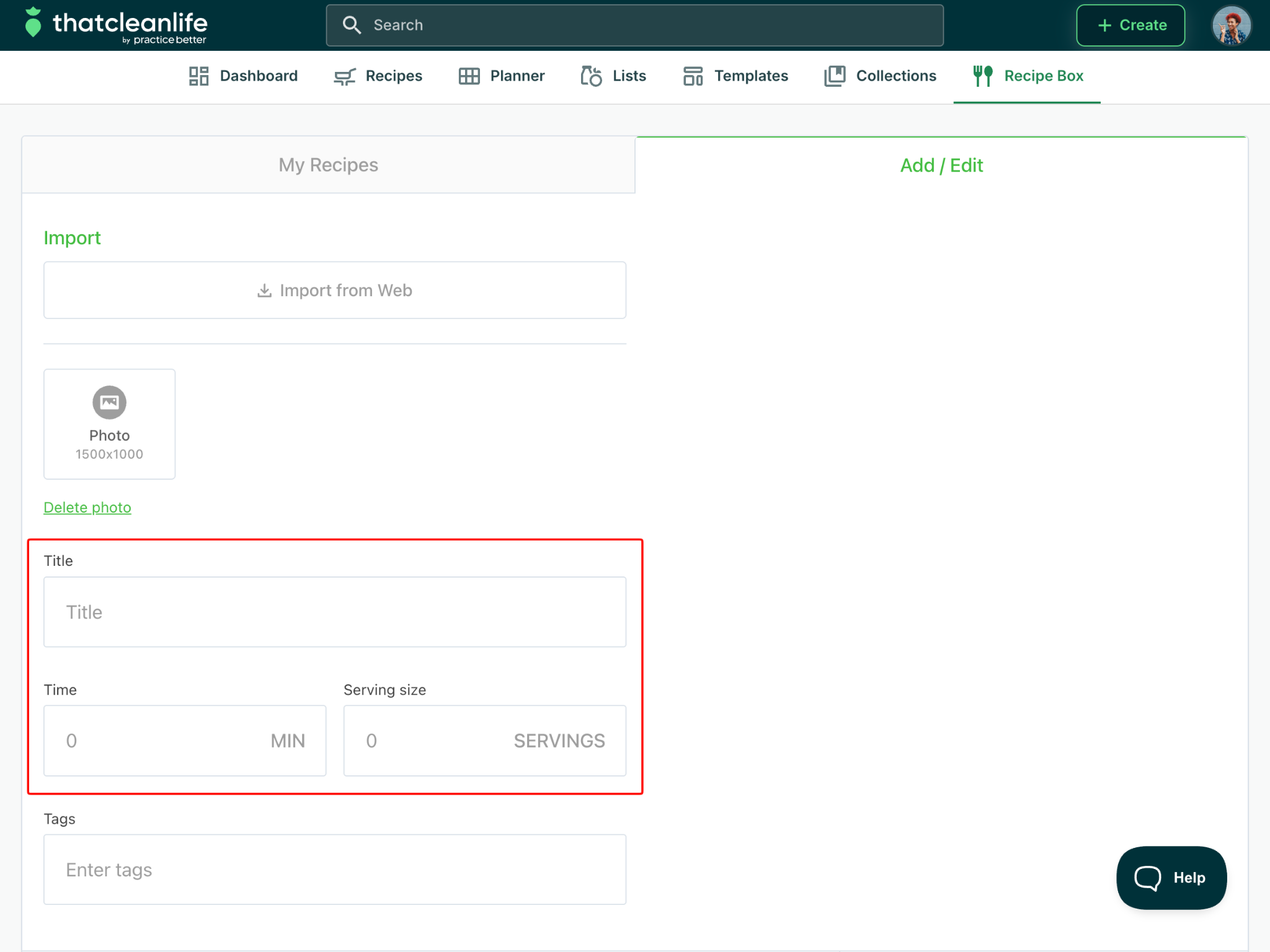Click the Photo upload box
The image size is (1270, 952).
tap(110, 424)
